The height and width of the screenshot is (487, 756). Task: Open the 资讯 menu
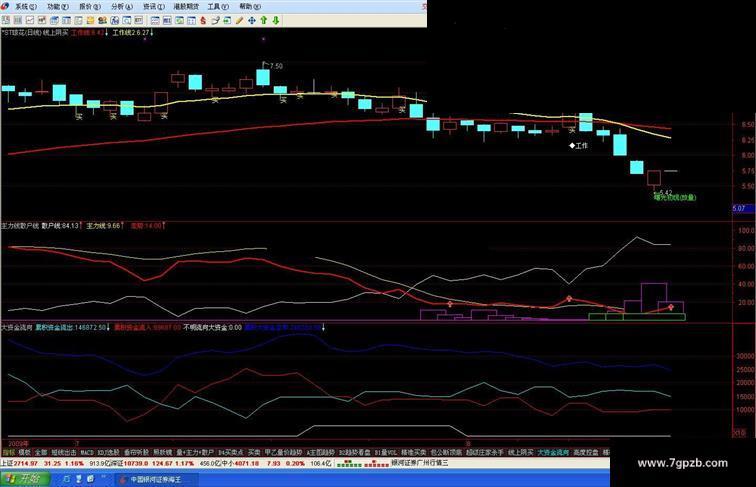[x=154, y=7]
